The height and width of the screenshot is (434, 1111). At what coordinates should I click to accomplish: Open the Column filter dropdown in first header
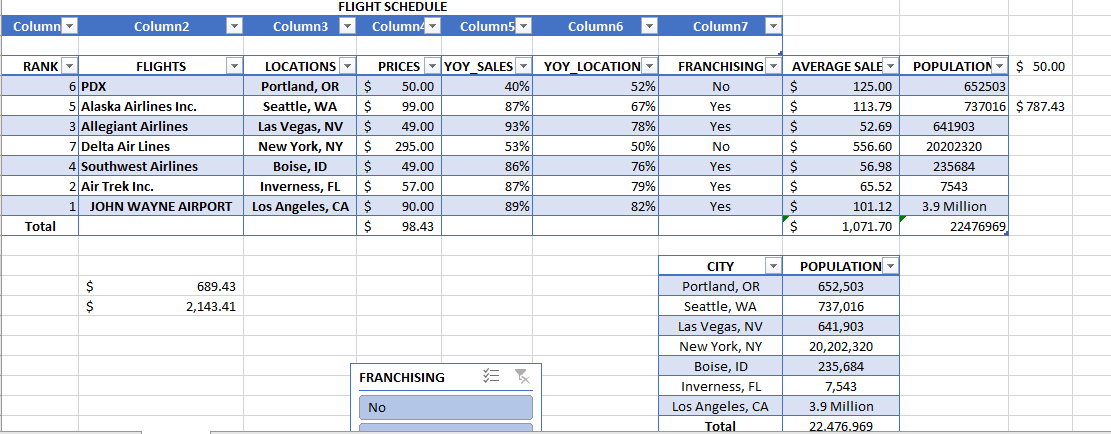69,27
